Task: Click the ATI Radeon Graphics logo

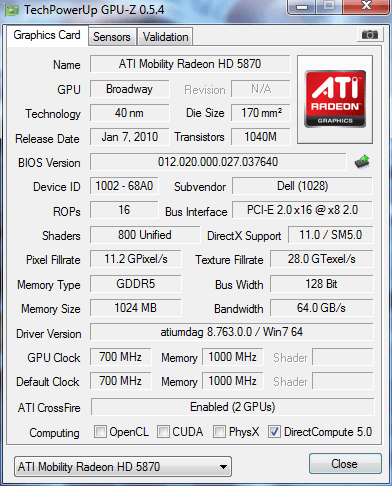Action: pos(335,99)
